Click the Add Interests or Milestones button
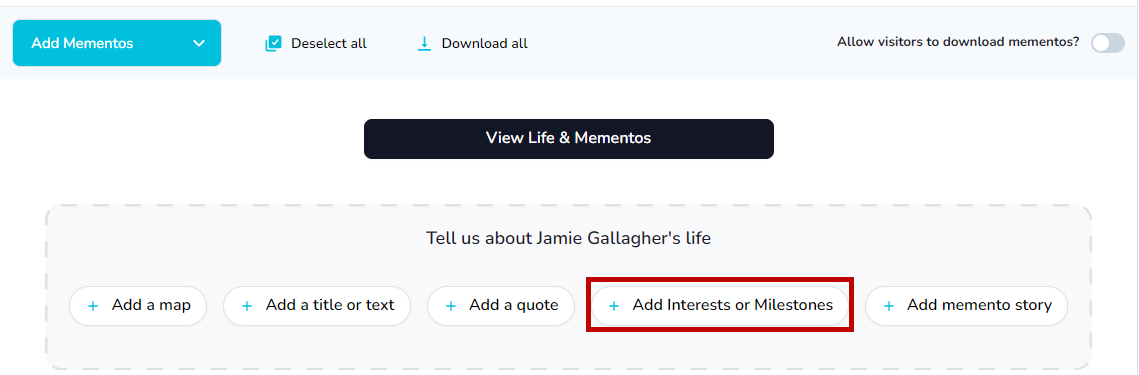 pos(720,306)
